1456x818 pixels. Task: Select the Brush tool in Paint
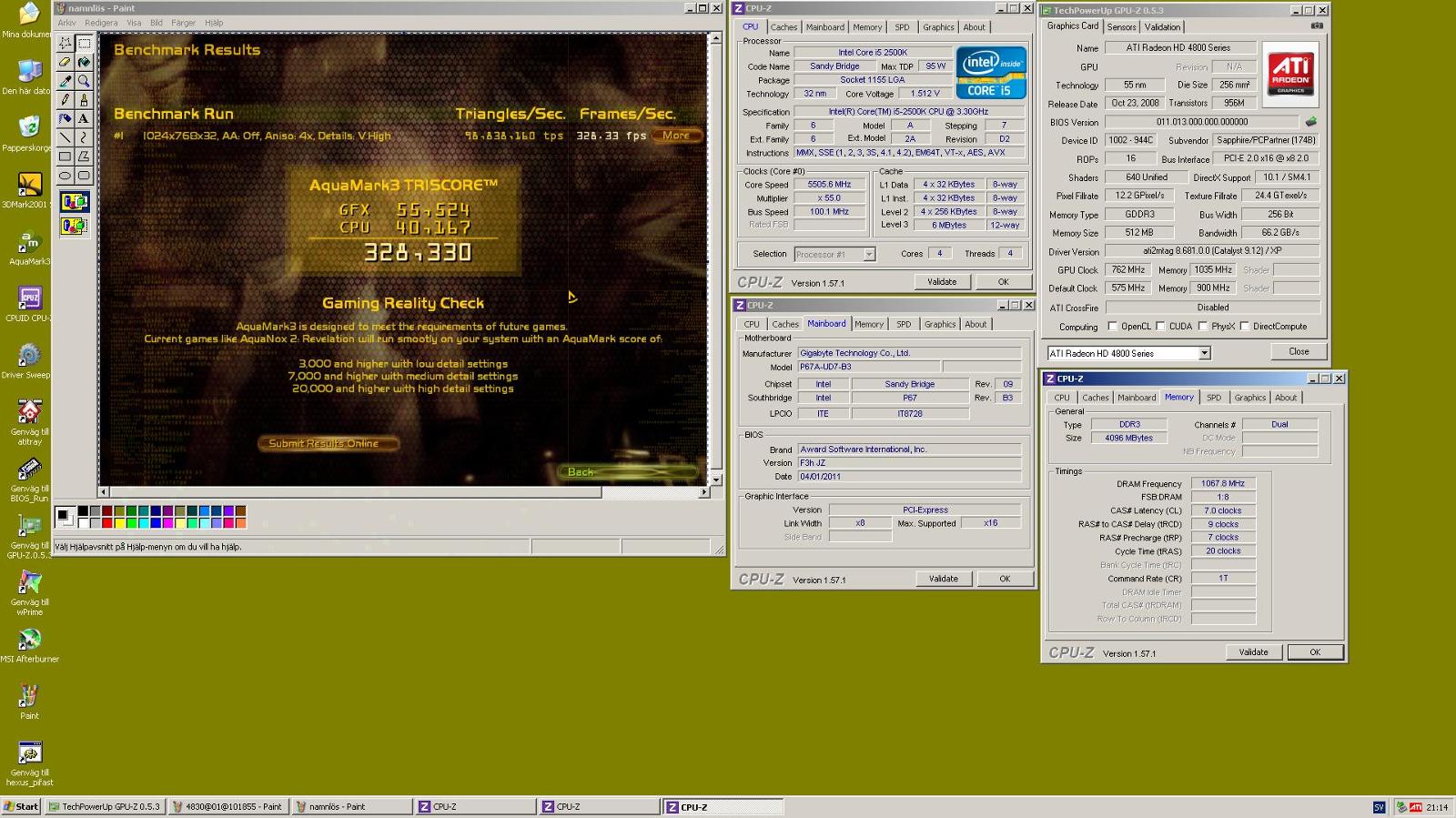[x=84, y=100]
